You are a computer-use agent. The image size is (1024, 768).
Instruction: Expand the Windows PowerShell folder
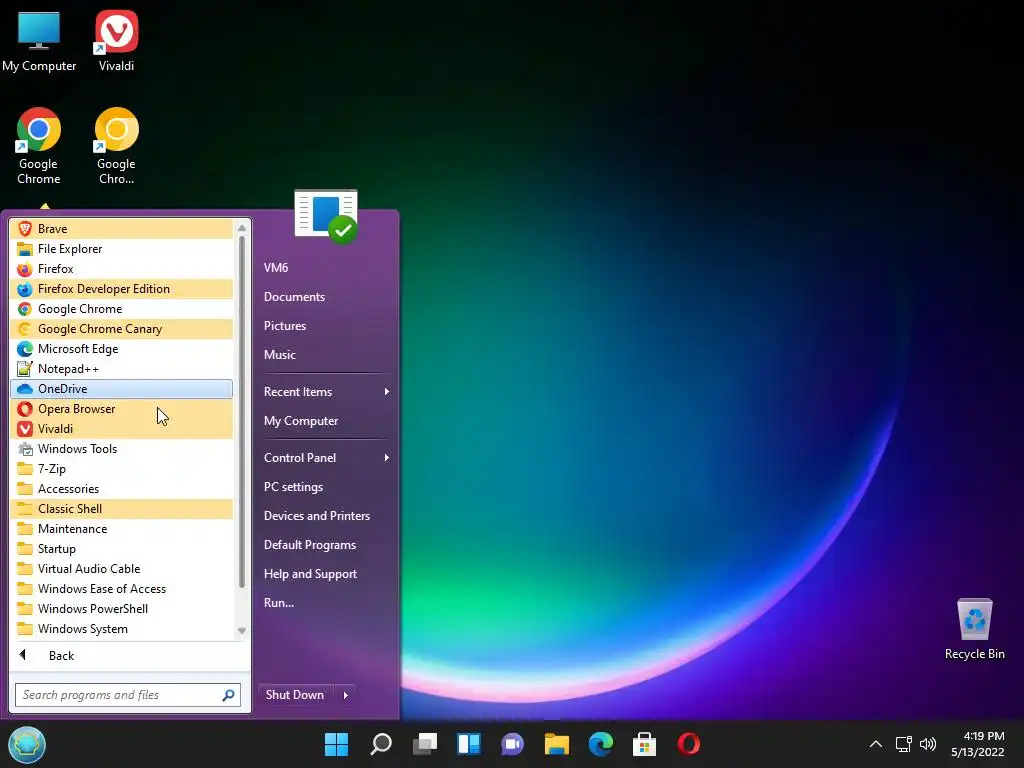(121, 609)
